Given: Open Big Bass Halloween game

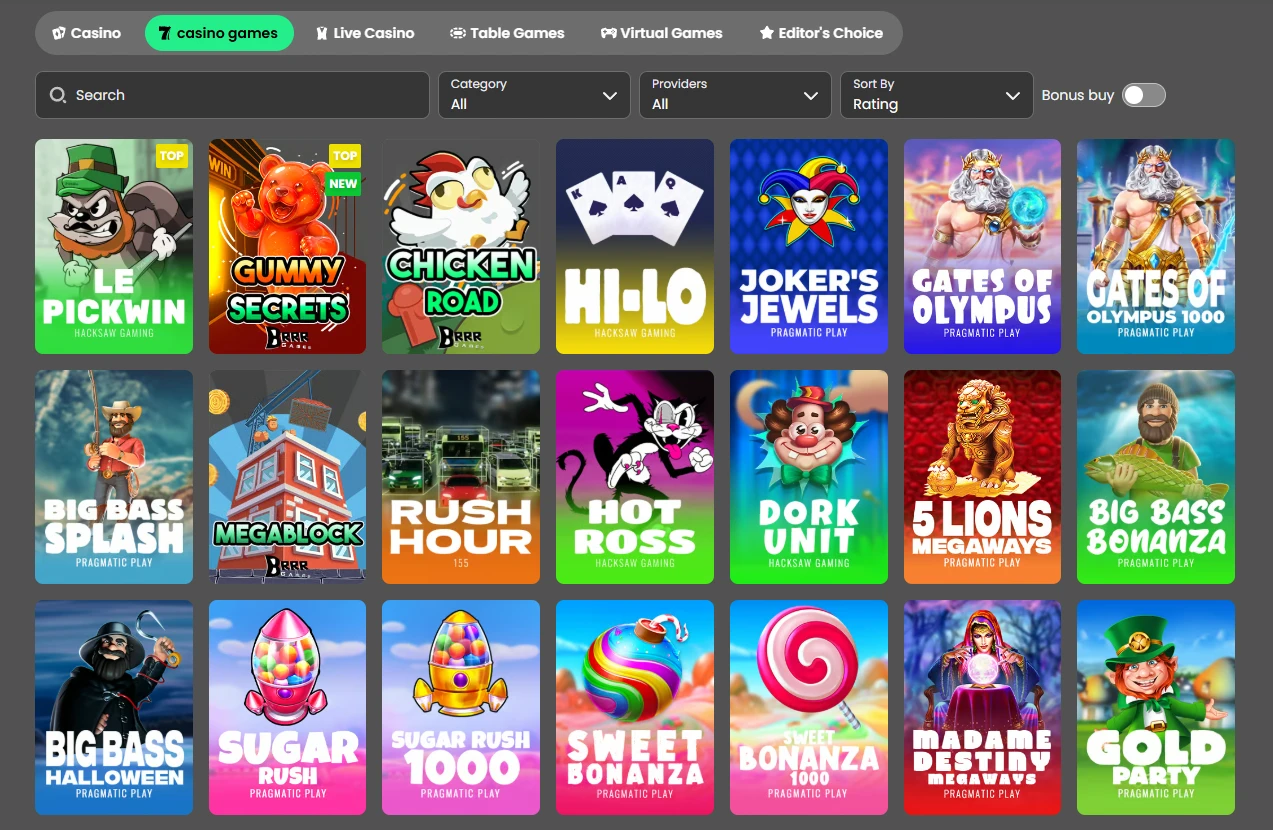Looking at the screenshot, I should tap(114, 707).
